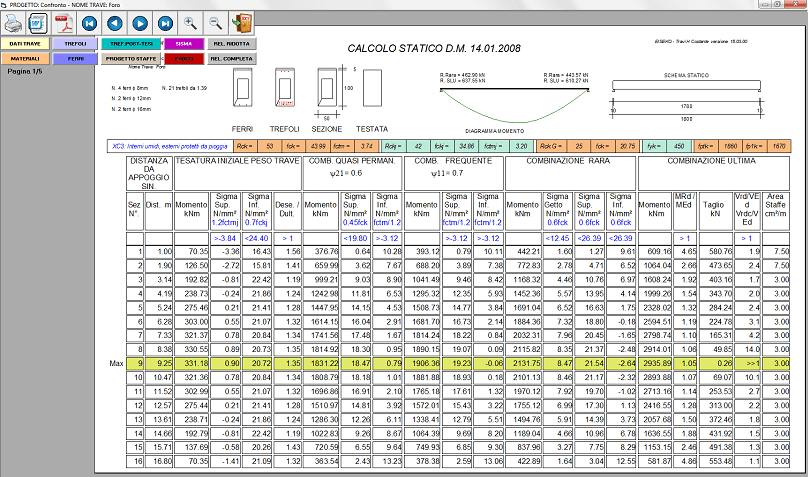
Task: Click the limit value '<19.80'
Action: coord(355,238)
